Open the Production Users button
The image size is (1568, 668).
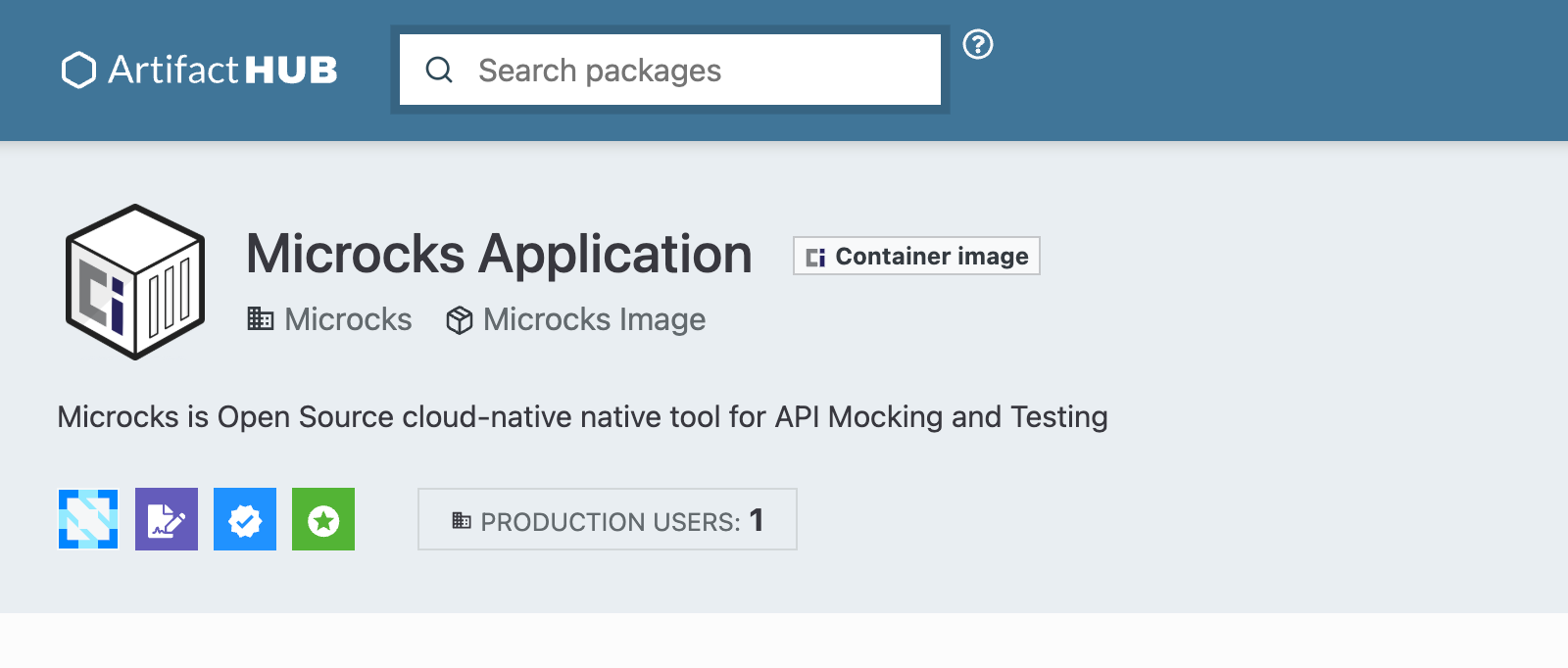pos(608,520)
